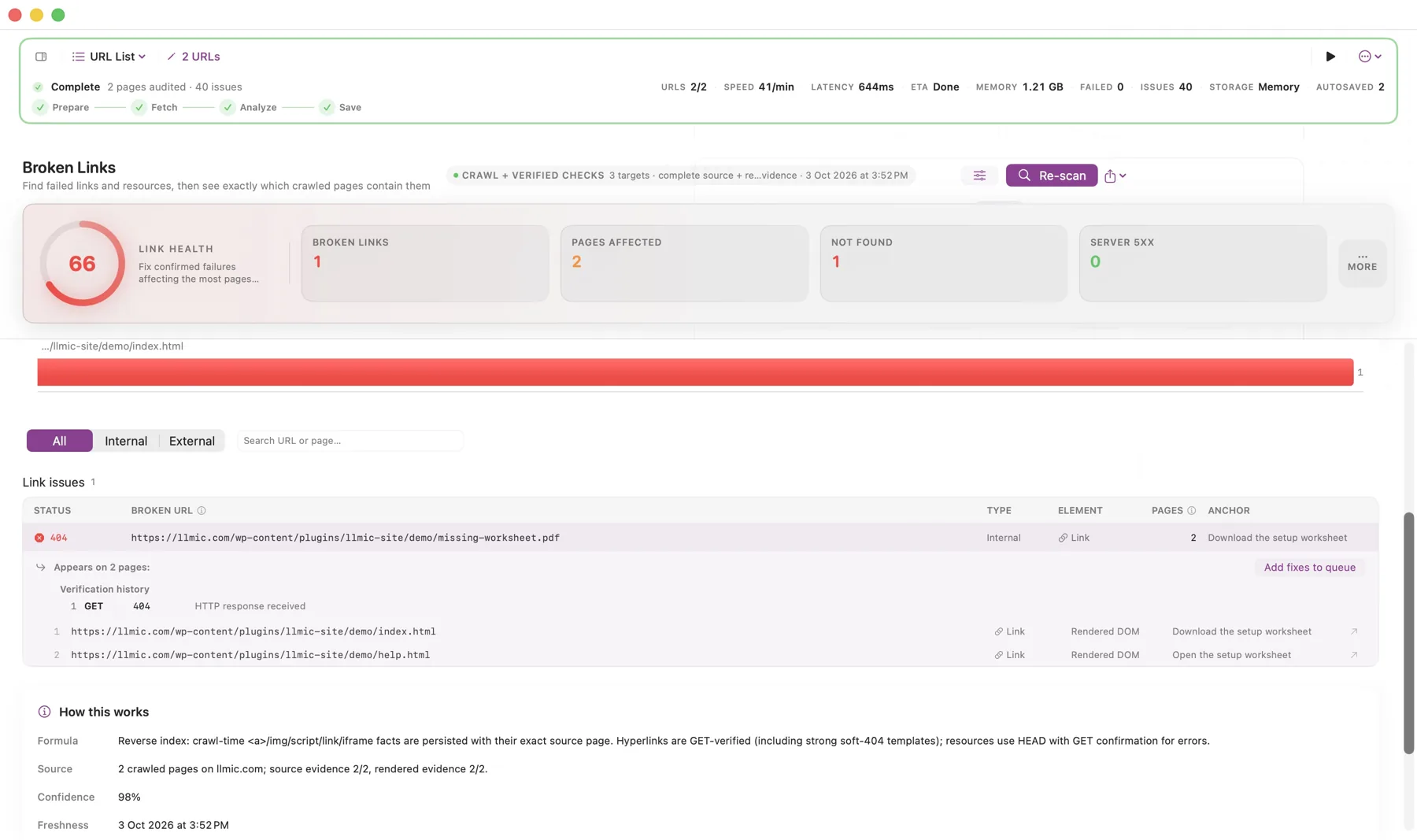Open the Not Found metric card

pos(943,263)
